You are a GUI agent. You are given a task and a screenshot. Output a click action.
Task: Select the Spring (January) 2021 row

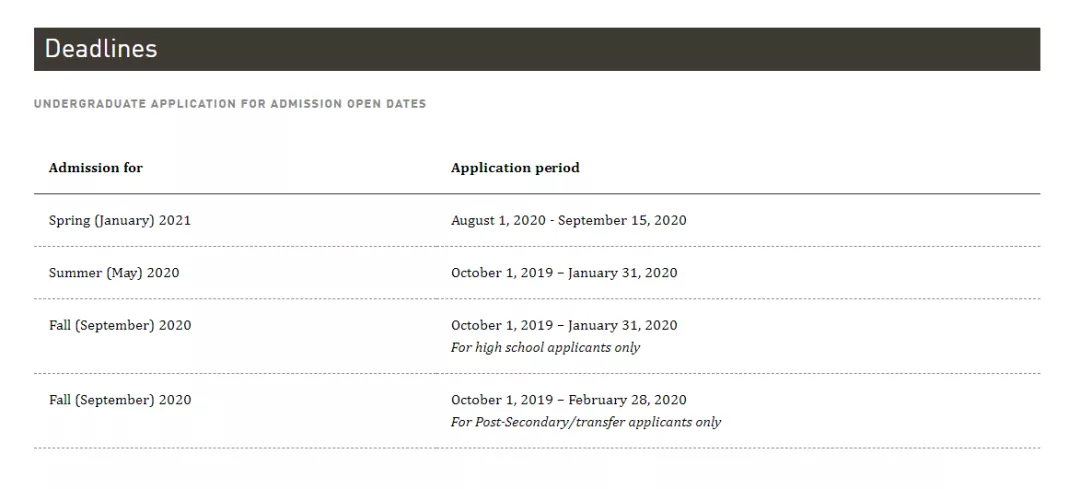click(537, 220)
